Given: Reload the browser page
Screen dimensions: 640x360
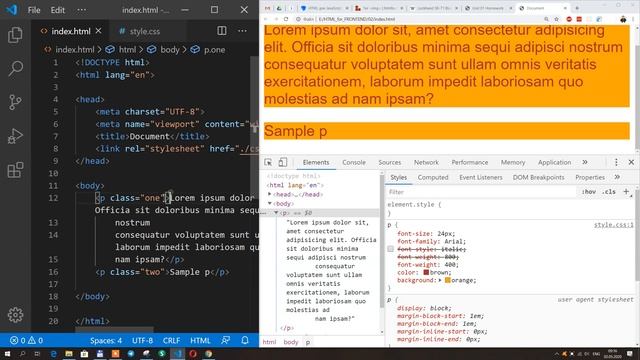Looking at the screenshot, I should pos(286,19).
